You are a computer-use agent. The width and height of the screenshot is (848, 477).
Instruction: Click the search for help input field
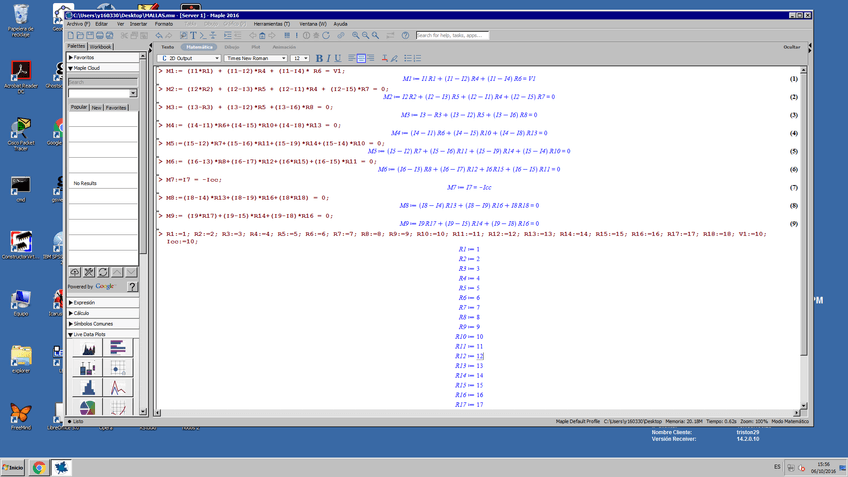(x=452, y=35)
